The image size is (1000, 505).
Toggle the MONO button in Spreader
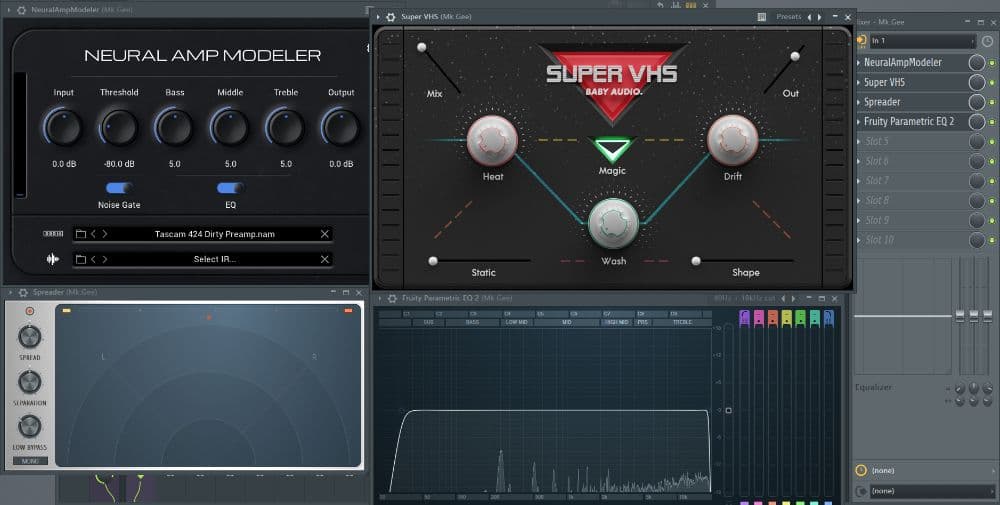click(x=30, y=461)
